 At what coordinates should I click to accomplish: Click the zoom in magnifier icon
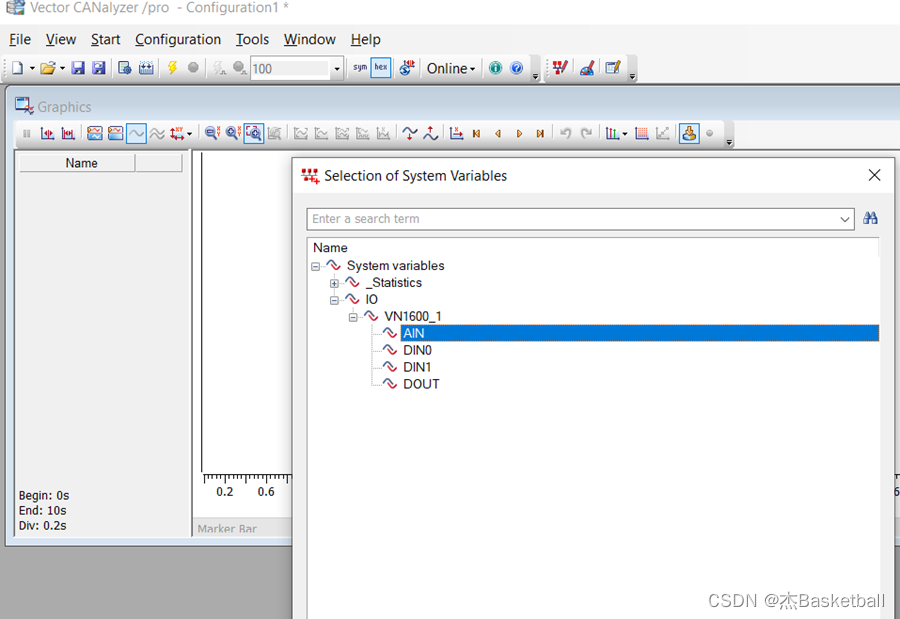pyautogui.click(x=232, y=133)
